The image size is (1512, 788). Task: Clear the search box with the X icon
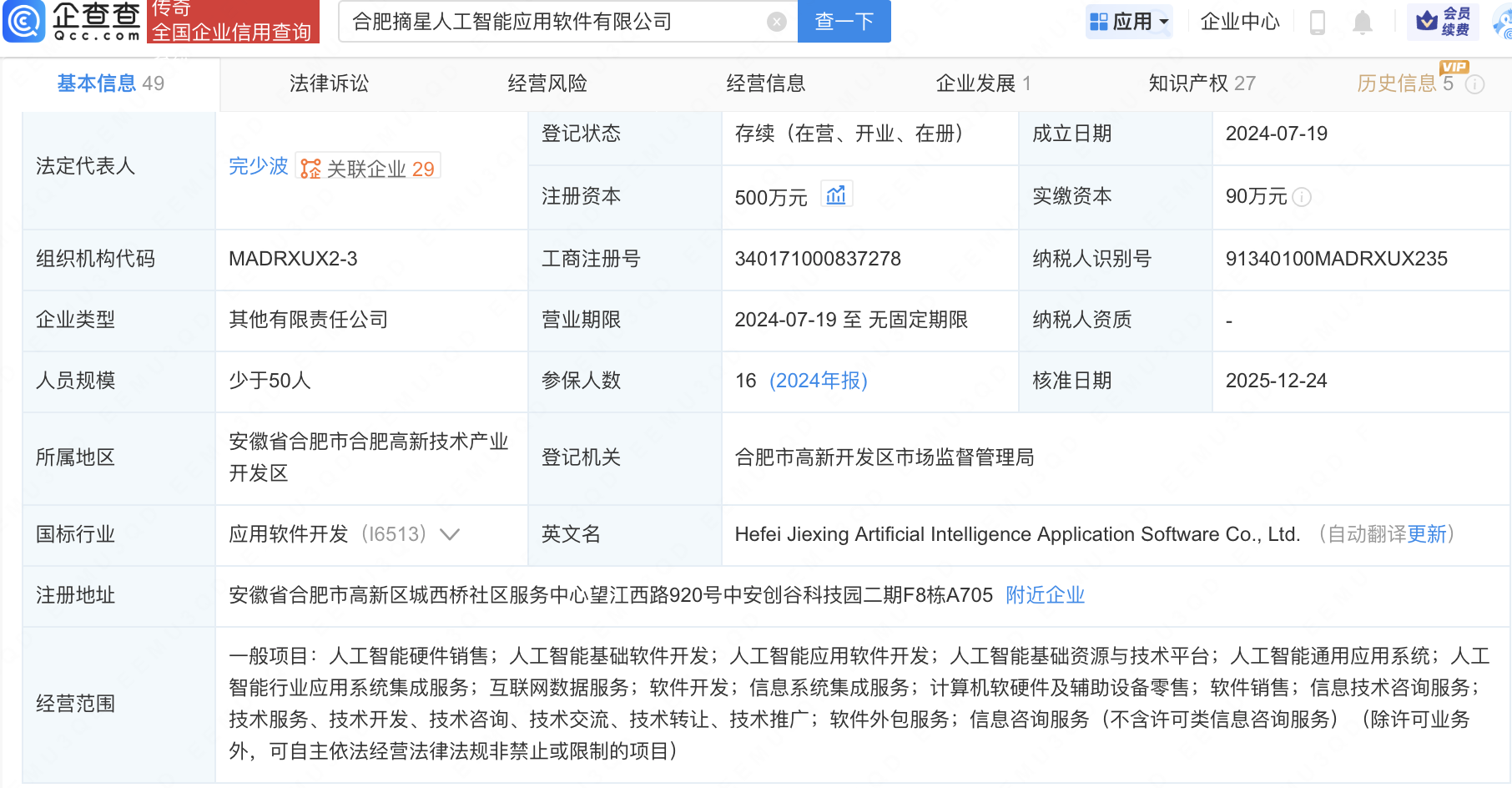(x=776, y=22)
